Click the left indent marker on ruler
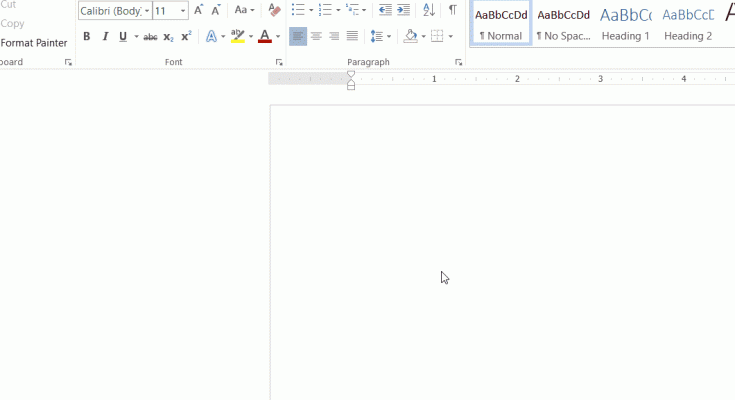735x400 pixels. (x=351, y=87)
